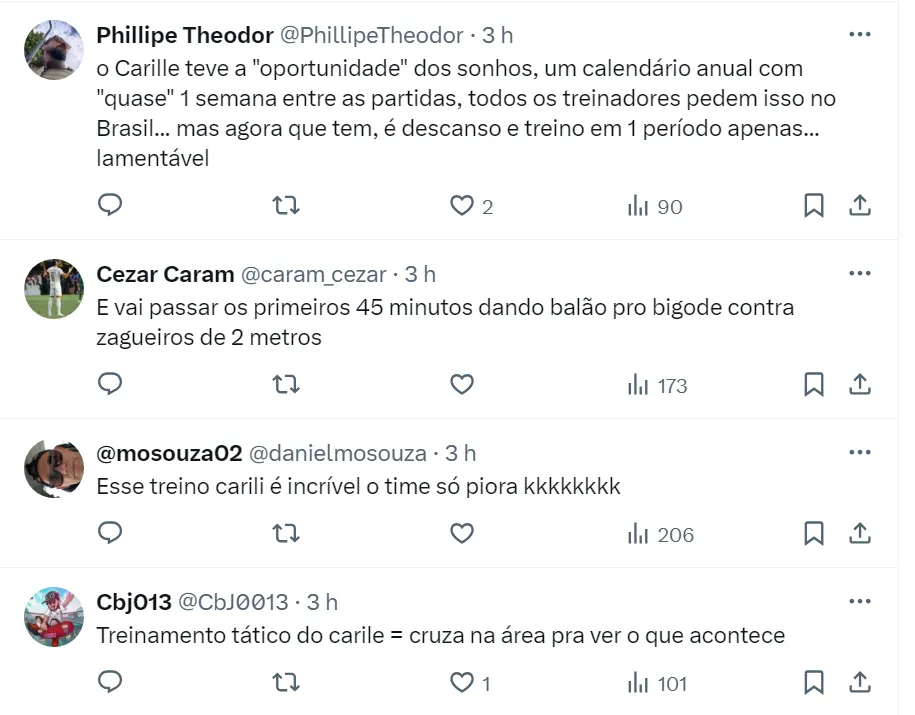The width and height of the screenshot is (915, 715).
Task: Open Cezar Caram's profile name link
Action: coord(165,274)
